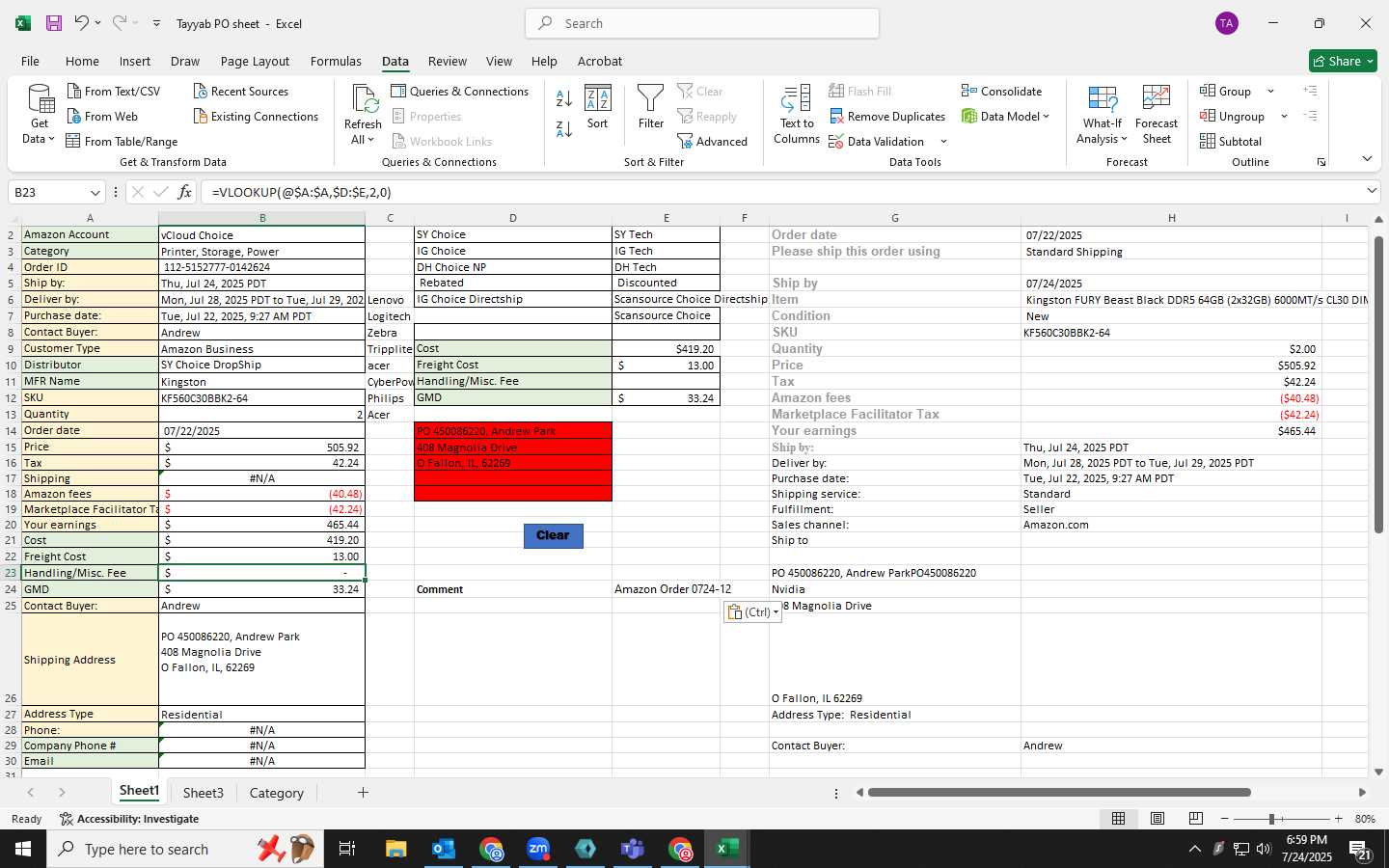Click the Insert Function fx icon
The width and height of the screenshot is (1389, 868).
[184, 192]
